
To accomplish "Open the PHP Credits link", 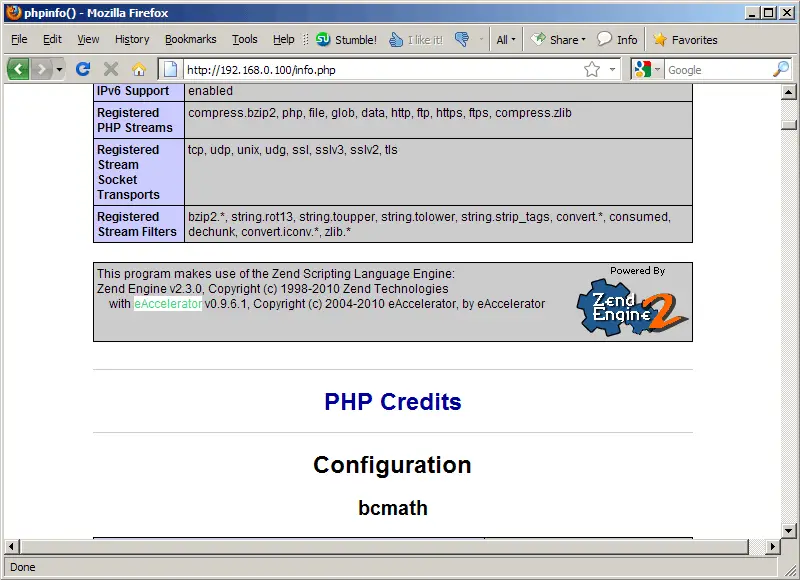I will [x=393, y=401].
